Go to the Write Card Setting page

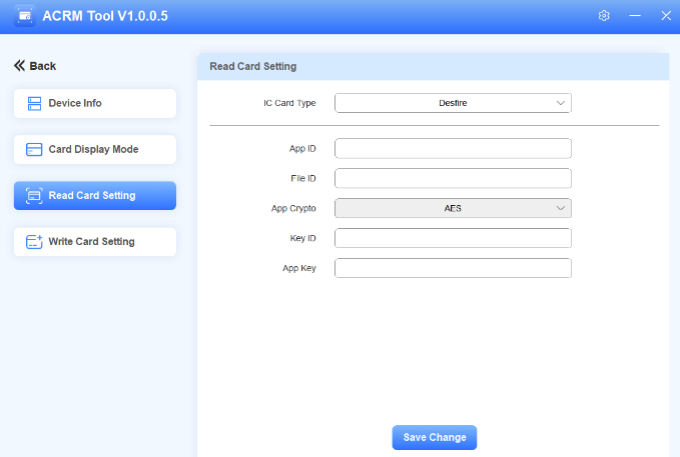click(x=94, y=242)
